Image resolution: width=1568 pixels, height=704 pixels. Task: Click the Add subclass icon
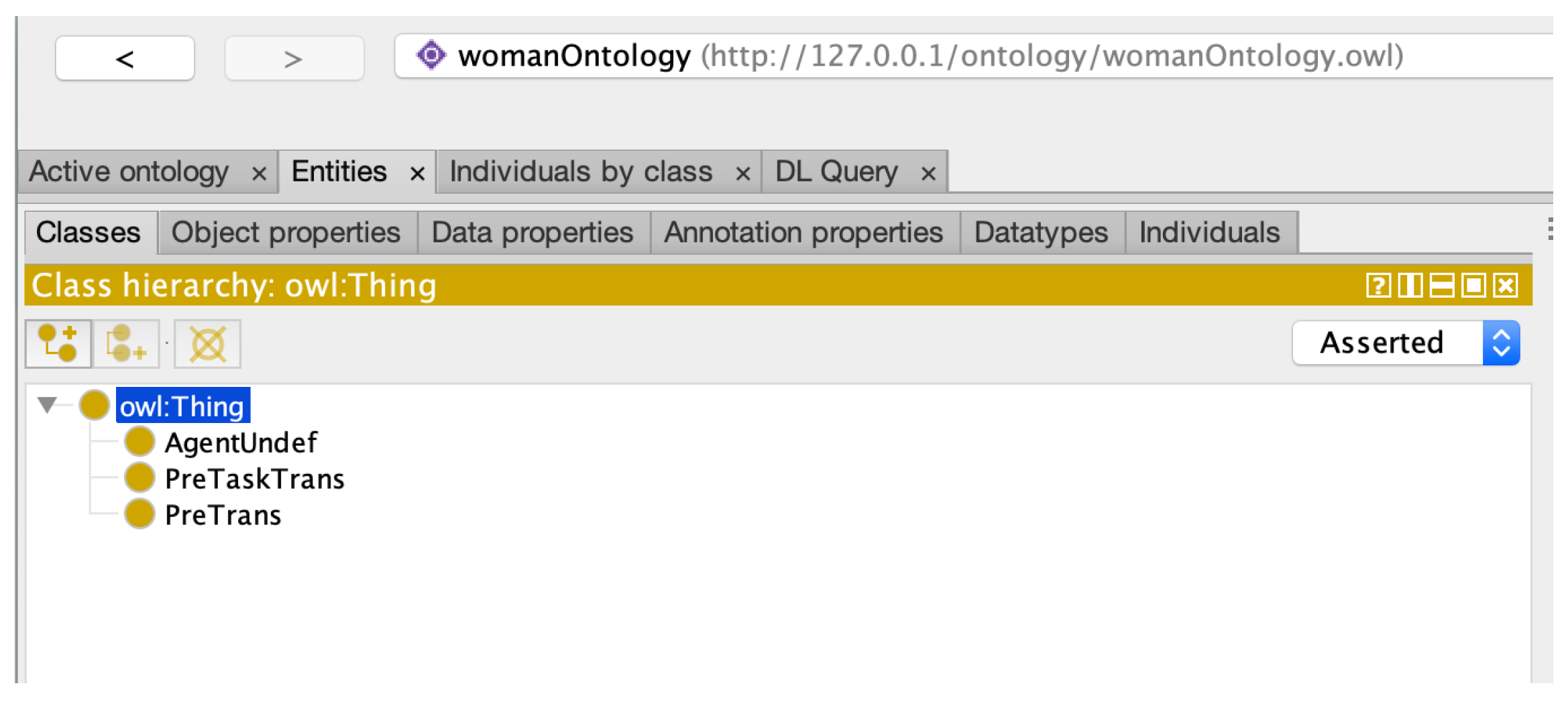(x=58, y=344)
